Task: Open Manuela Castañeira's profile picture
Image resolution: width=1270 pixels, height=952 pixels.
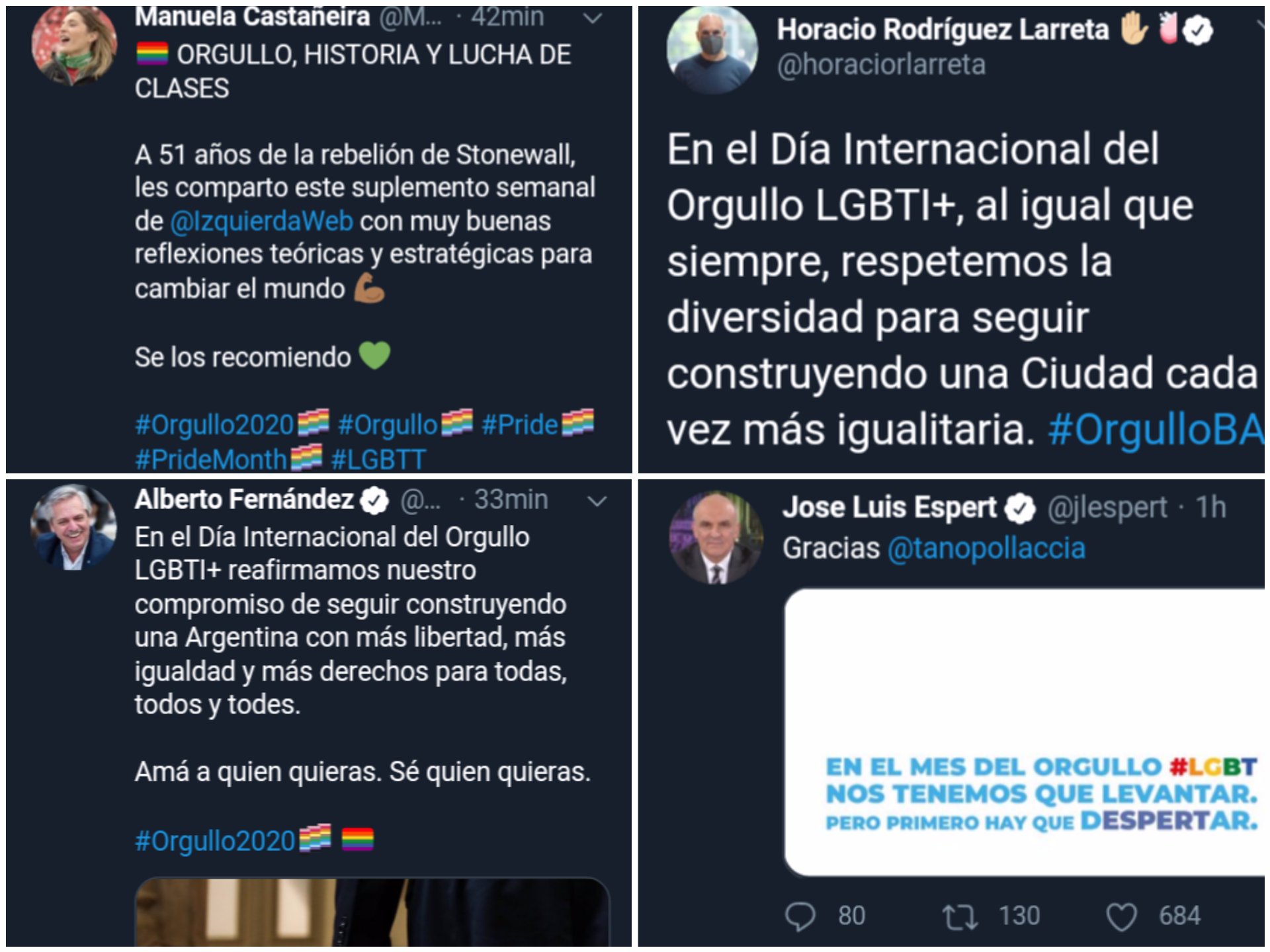Action: coord(74,46)
